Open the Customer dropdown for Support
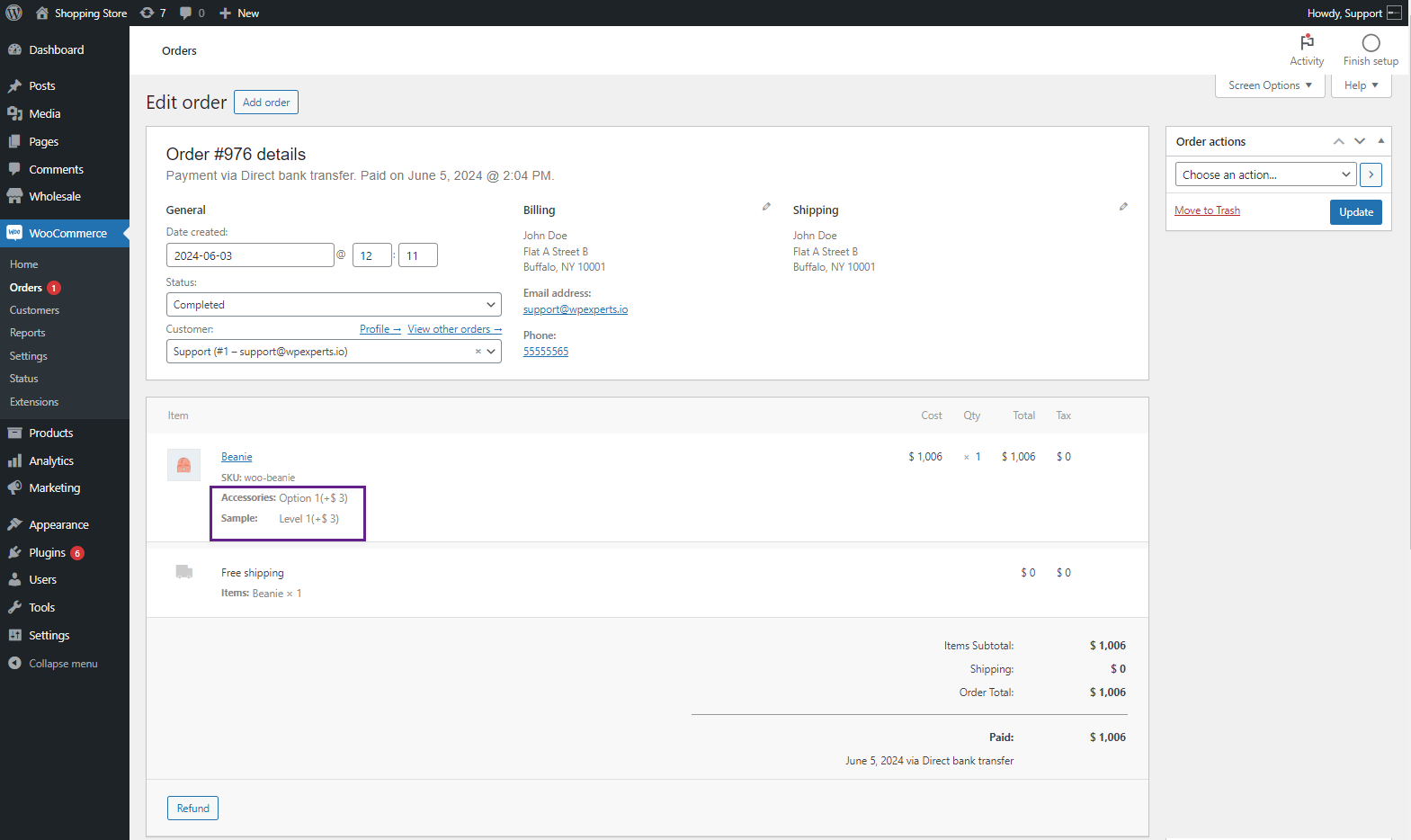 tap(334, 352)
